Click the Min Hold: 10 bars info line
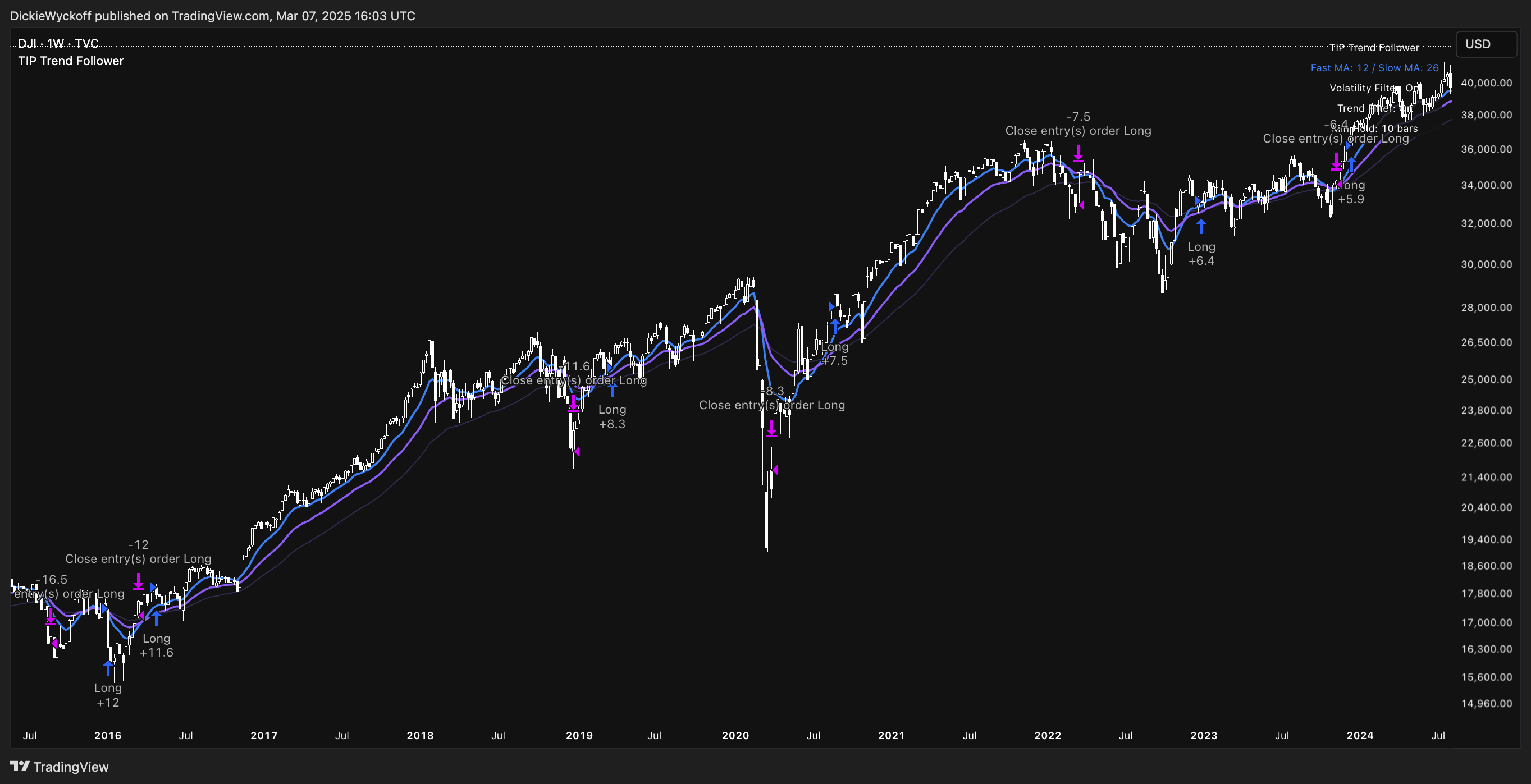The width and height of the screenshot is (1531, 784). [1375, 129]
